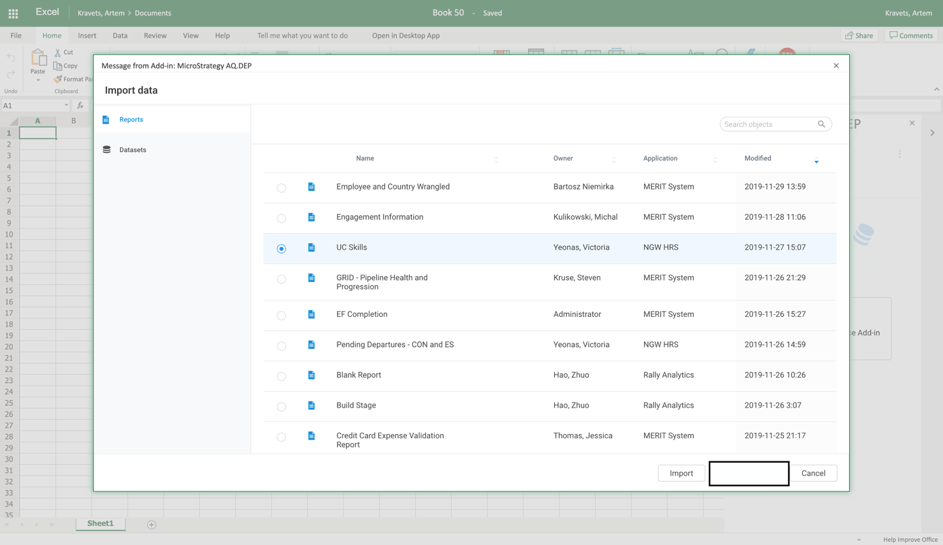The height and width of the screenshot is (545, 943).
Task: Sort reports by Name column arrows
Action: 496,159
